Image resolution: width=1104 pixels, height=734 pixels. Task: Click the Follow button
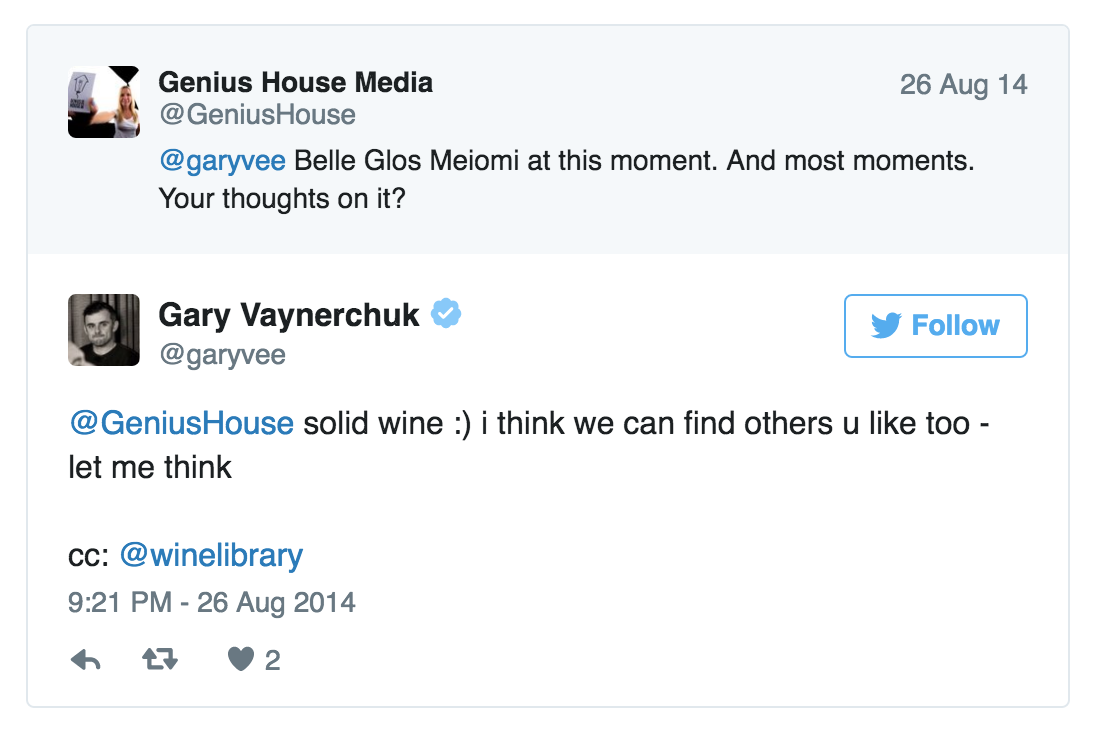click(x=935, y=325)
